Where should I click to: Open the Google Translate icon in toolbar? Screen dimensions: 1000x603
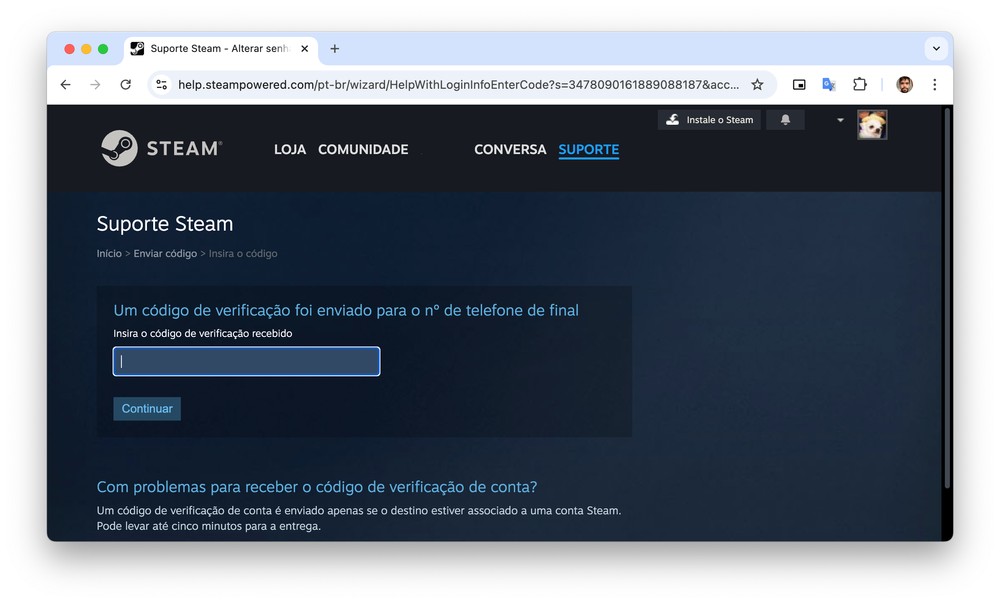coord(828,85)
